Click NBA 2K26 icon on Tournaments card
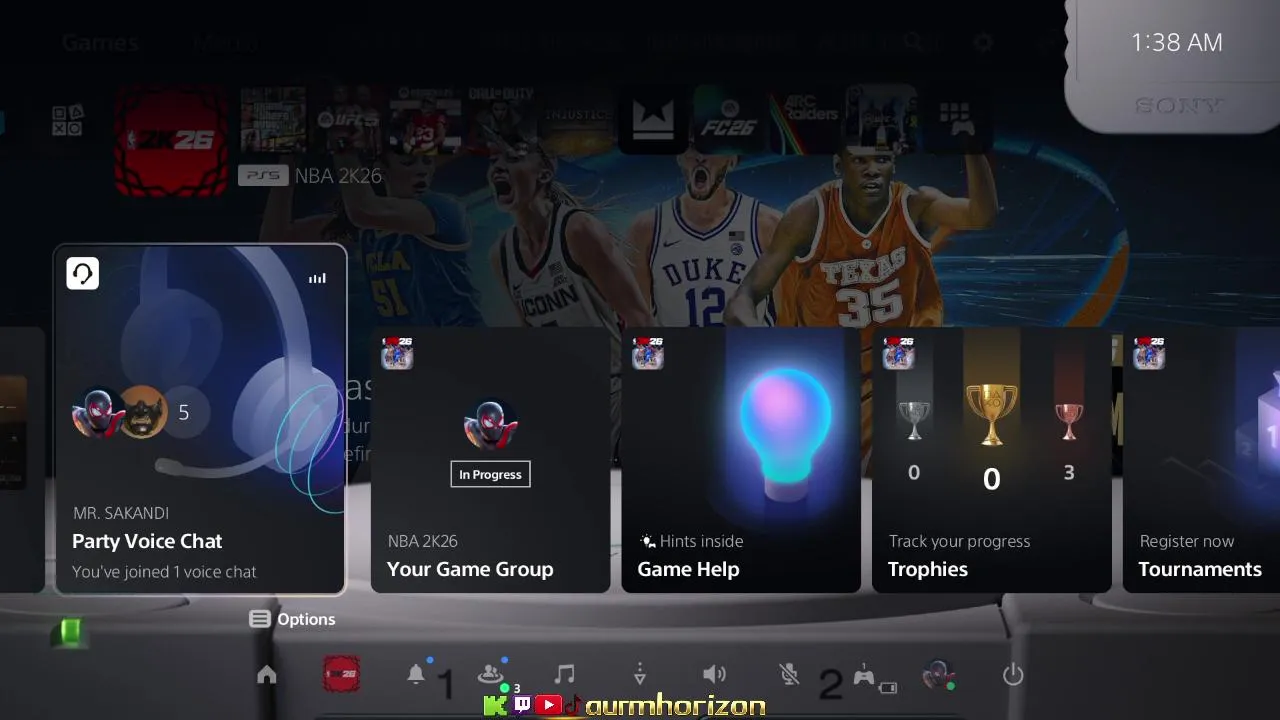Image resolution: width=1280 pixels, height=720 pixels. tap(1149, 353)
